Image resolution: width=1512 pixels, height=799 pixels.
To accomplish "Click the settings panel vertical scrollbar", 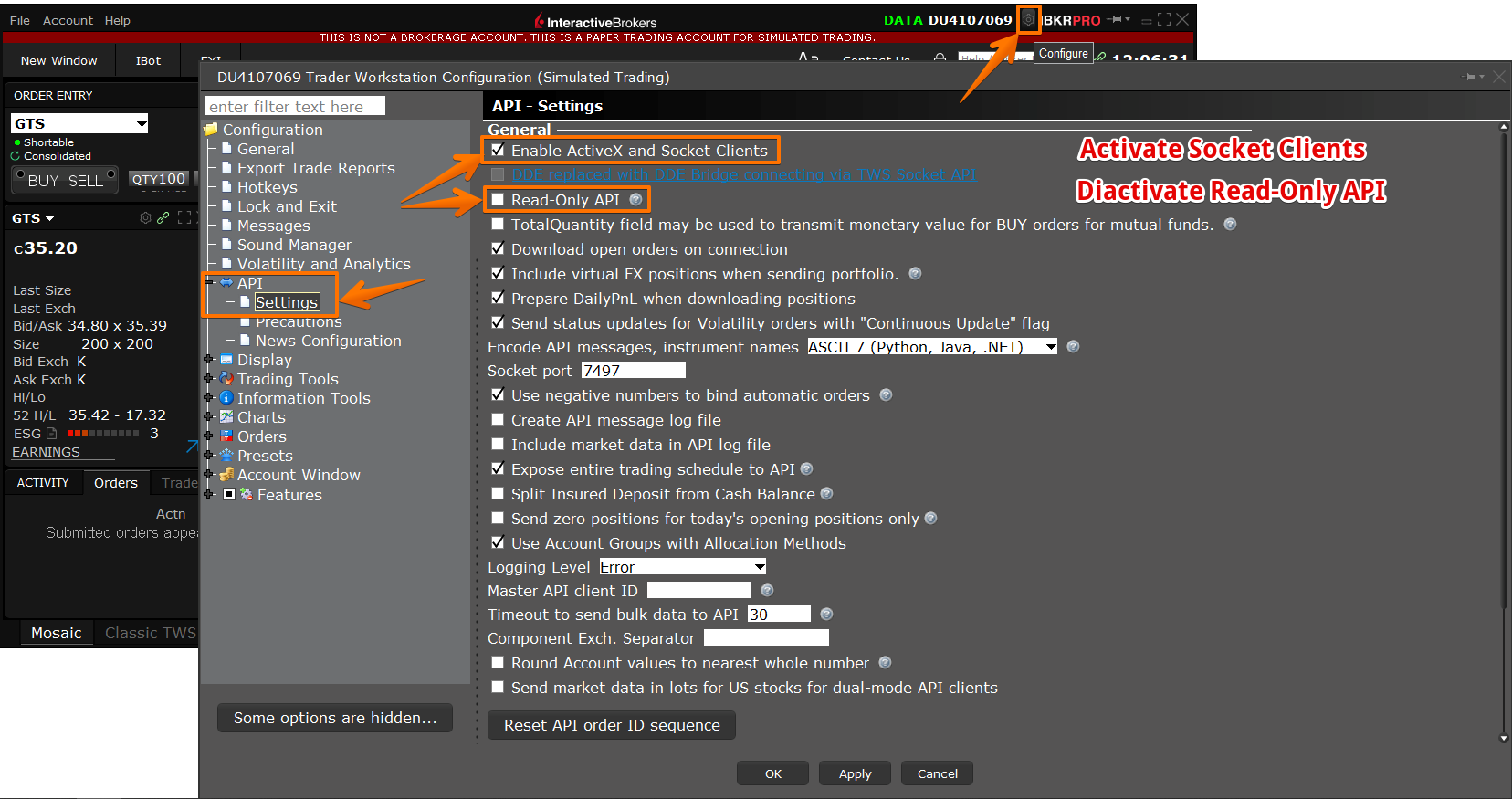I will coord(1503,365).
